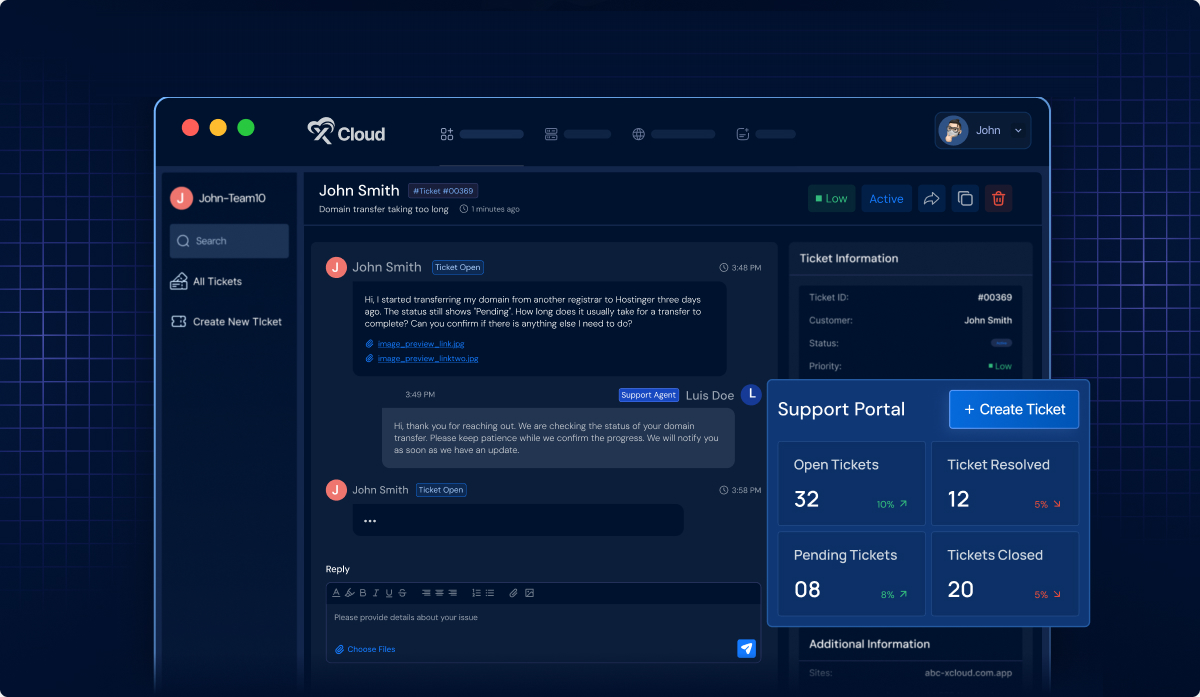Open the John account dropdown
The image size is (1200, 697).
pyautogui.click(x=983, y=130)
